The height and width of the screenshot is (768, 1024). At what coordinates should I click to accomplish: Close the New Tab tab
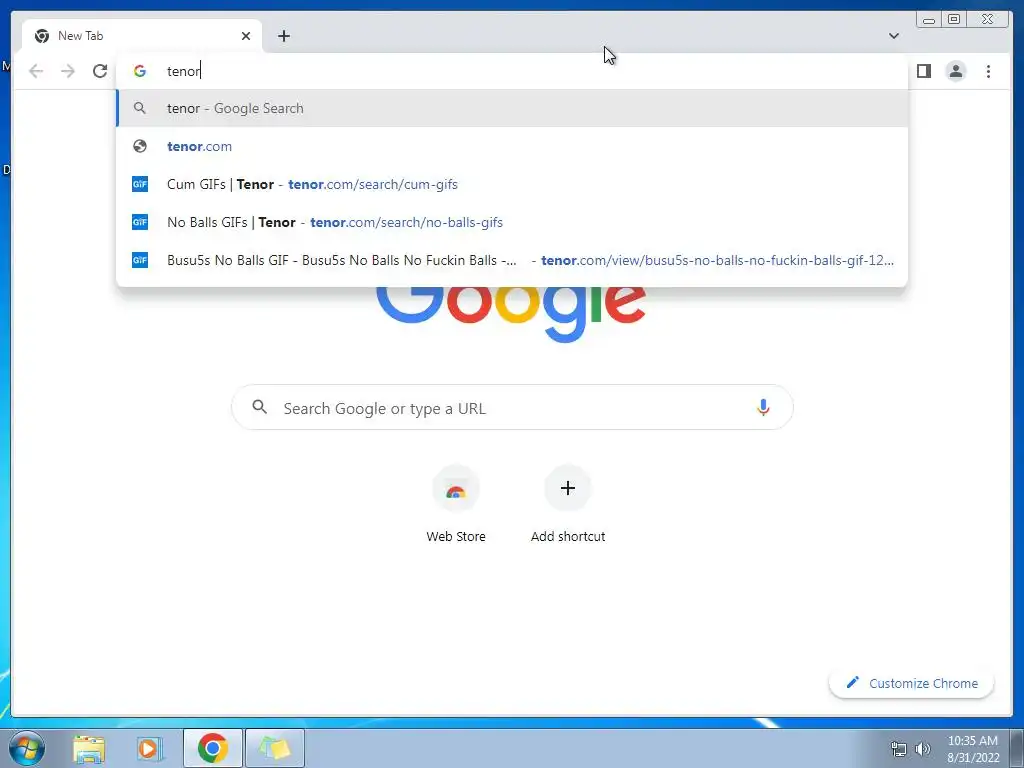(246, 36)
